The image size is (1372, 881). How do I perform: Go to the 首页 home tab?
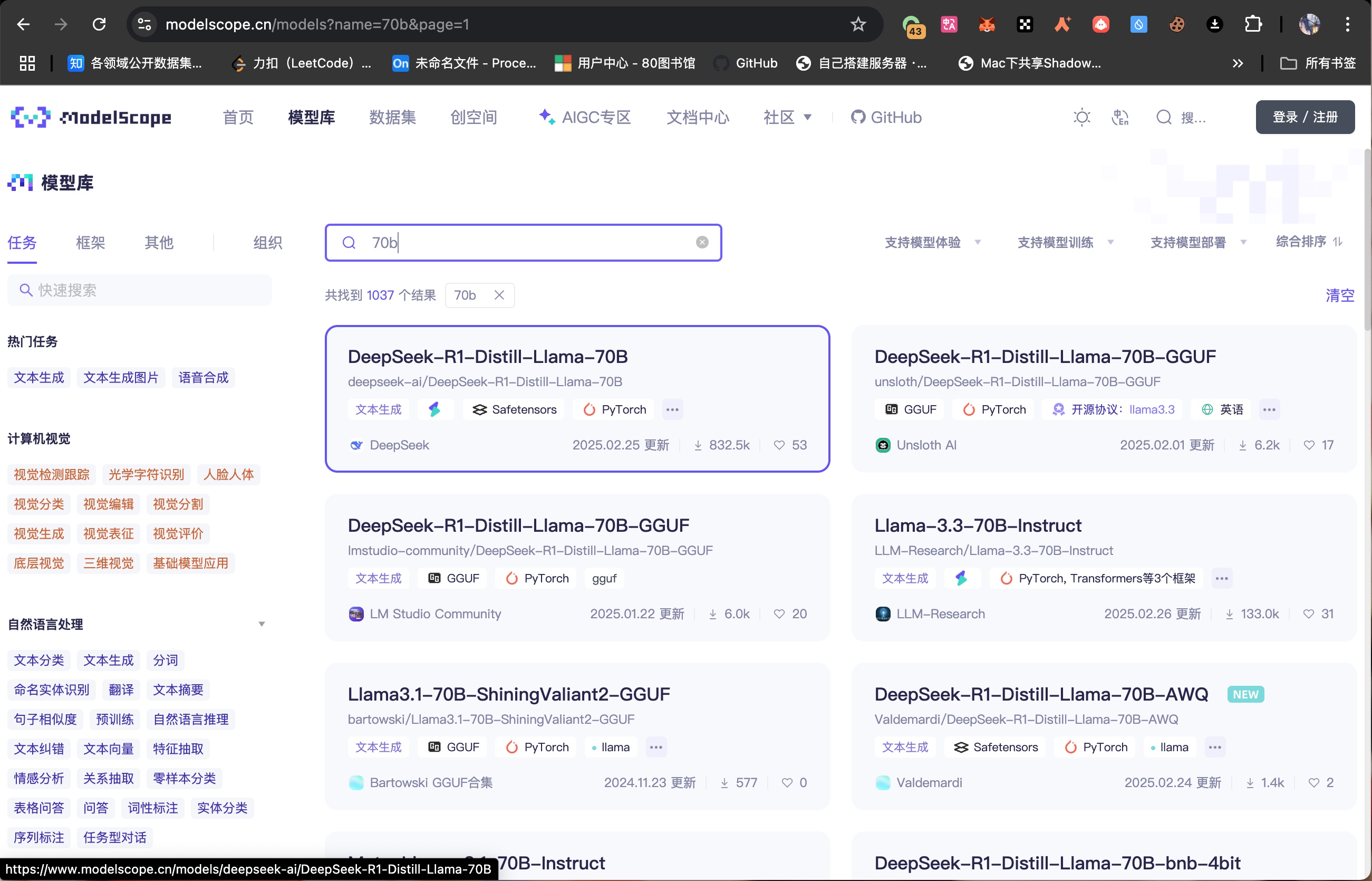(x=238, y=117)
